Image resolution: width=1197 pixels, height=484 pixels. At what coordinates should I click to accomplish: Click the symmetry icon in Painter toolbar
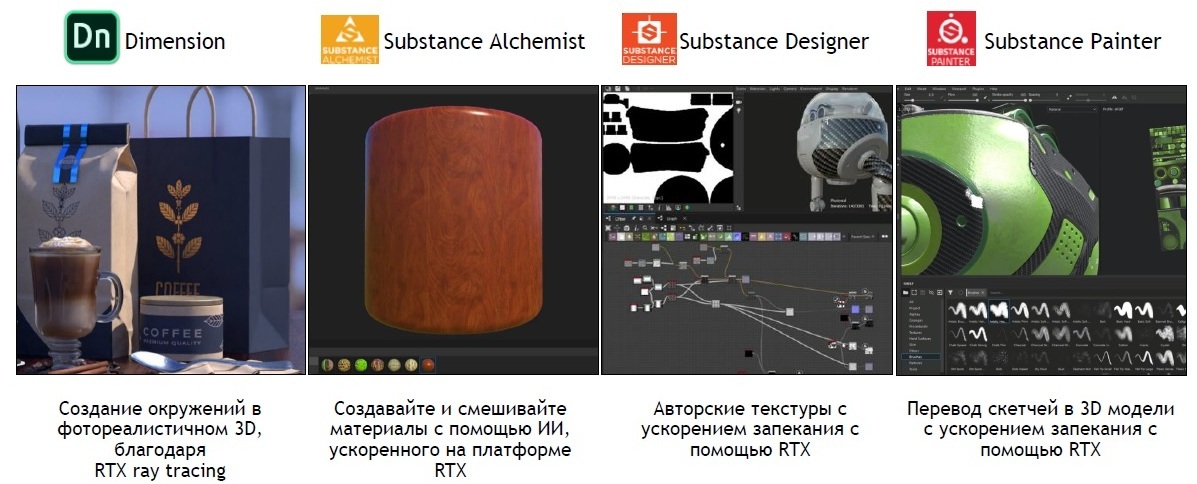1114,97
